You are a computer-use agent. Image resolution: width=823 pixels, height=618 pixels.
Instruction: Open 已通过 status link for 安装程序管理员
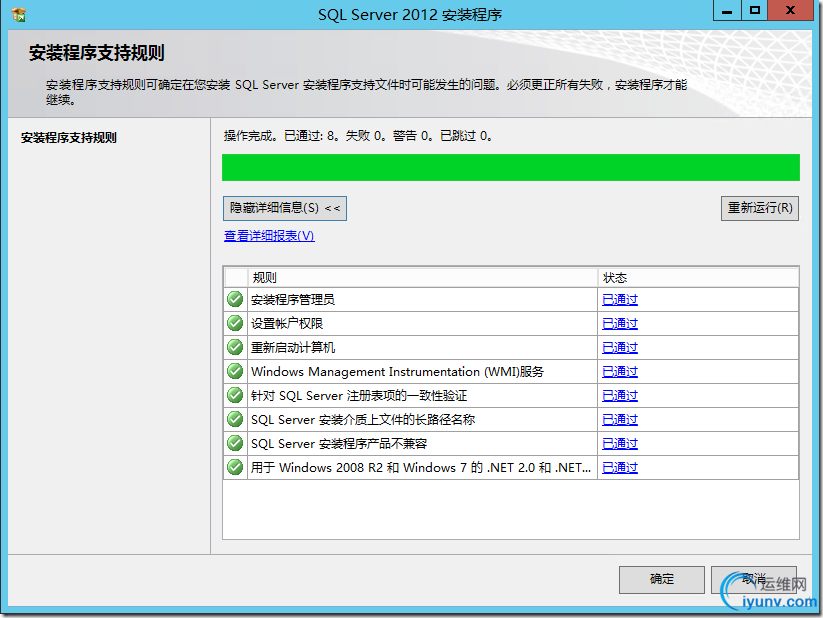click(620, 299)
